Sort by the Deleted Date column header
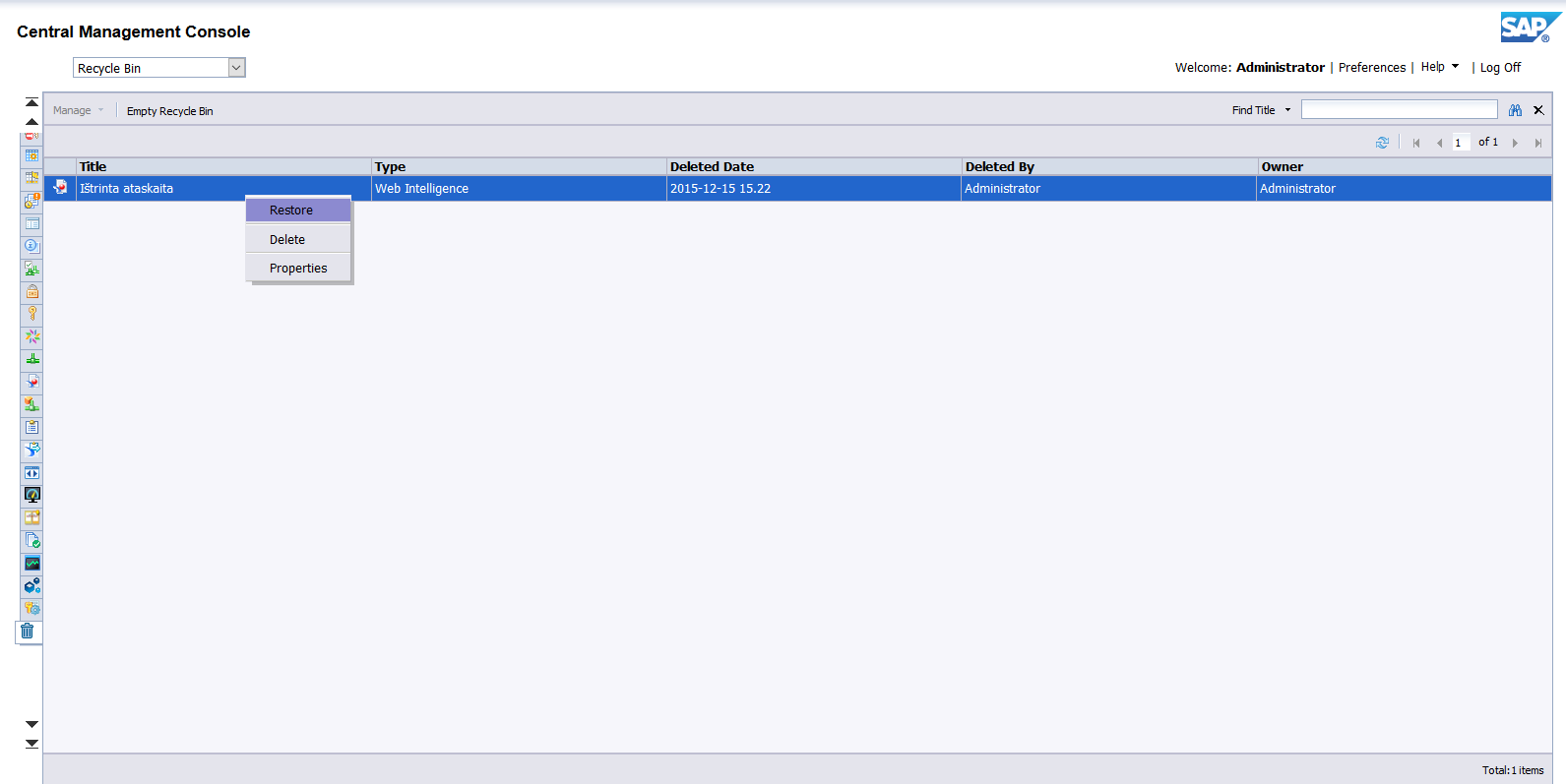 [814, 166]
